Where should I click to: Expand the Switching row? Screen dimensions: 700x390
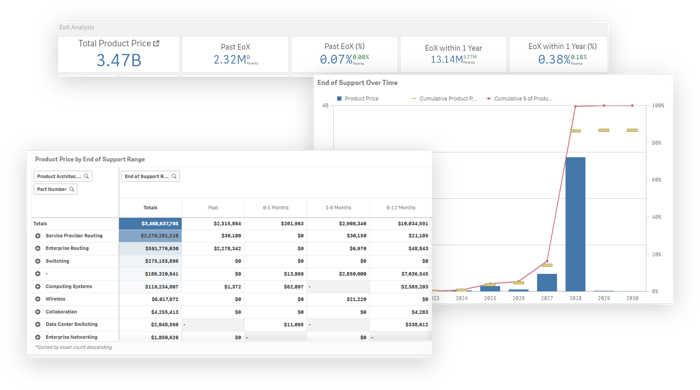[38, 261]
